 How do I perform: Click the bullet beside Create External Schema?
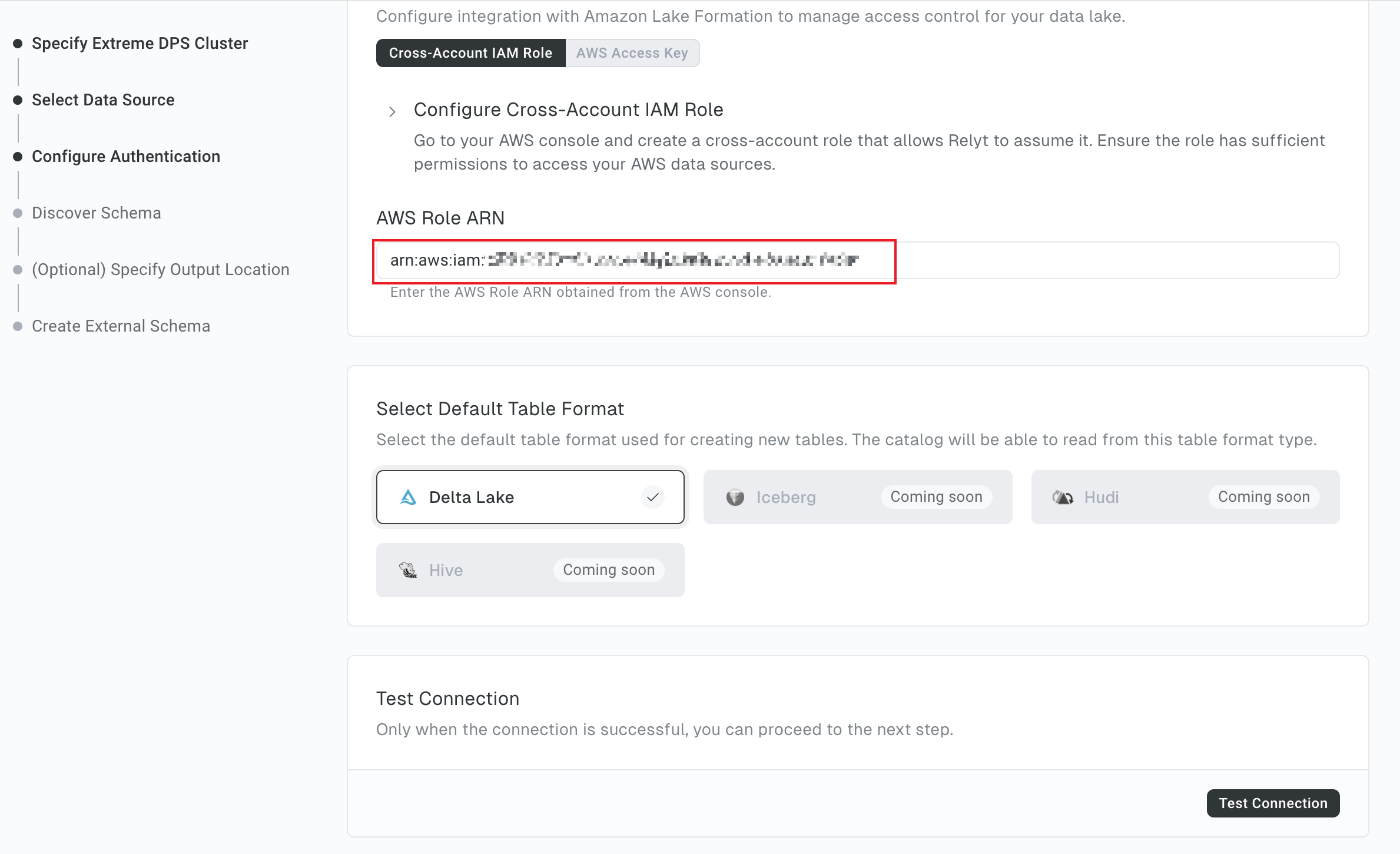pyautogui.click(x=18, y=326)
